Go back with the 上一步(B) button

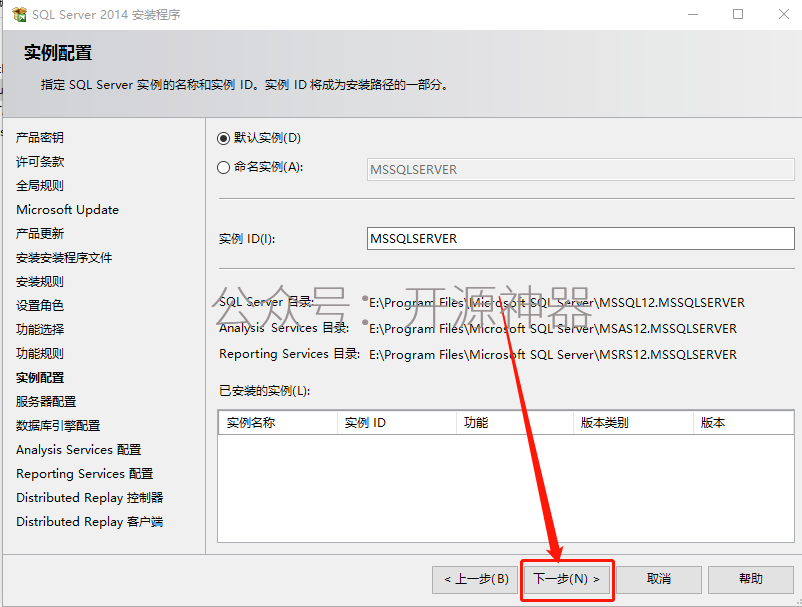pos(475,579)
